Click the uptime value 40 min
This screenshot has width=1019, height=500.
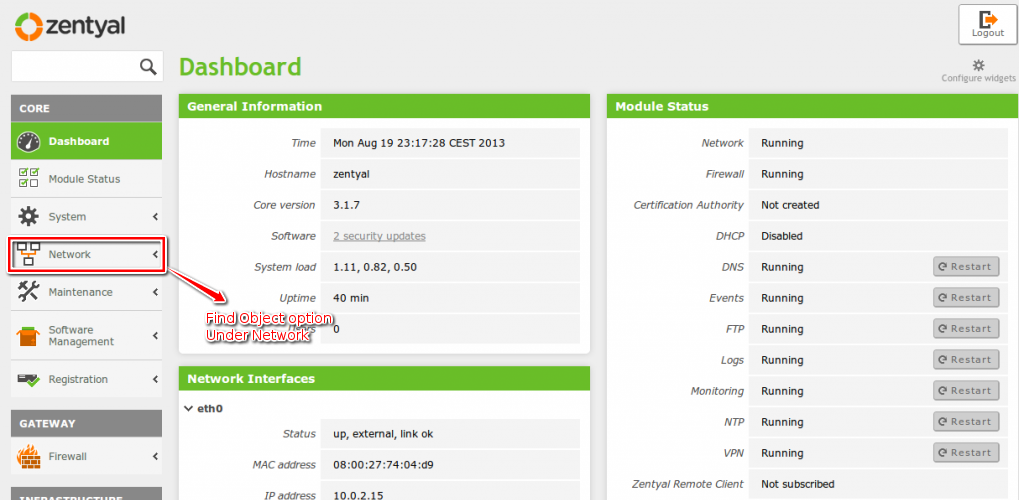pyautogui.click(x=351, y=298)
